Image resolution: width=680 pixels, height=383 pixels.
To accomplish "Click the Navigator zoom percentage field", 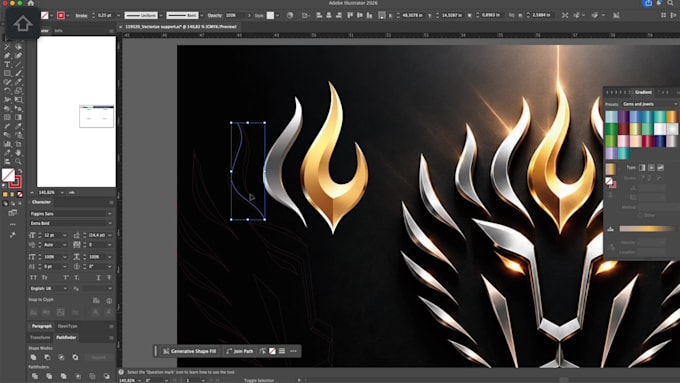I will pyautogui.click(x=48, y=192).
